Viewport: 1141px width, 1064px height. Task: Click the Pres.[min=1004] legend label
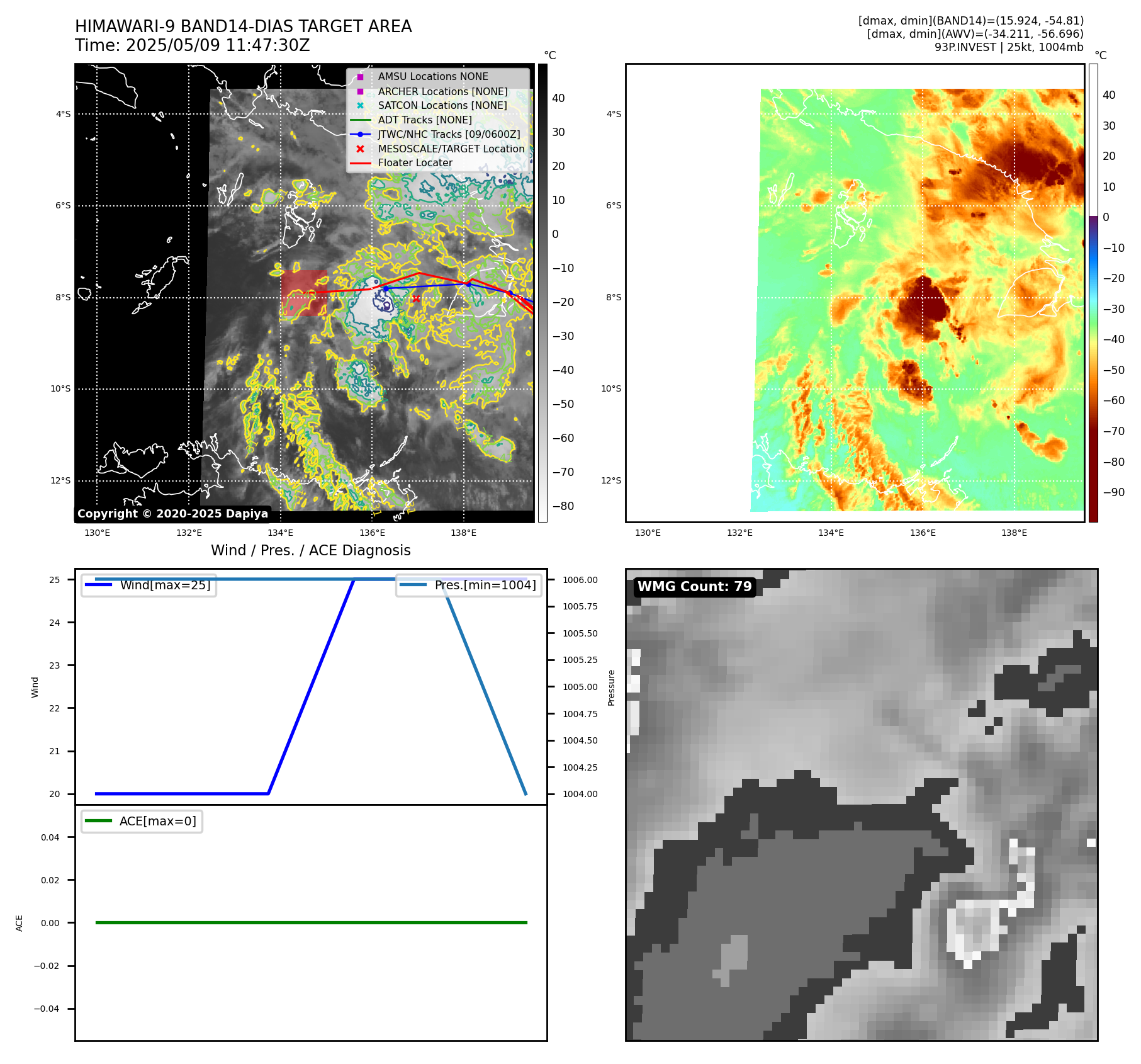click(x=485, y=585)
